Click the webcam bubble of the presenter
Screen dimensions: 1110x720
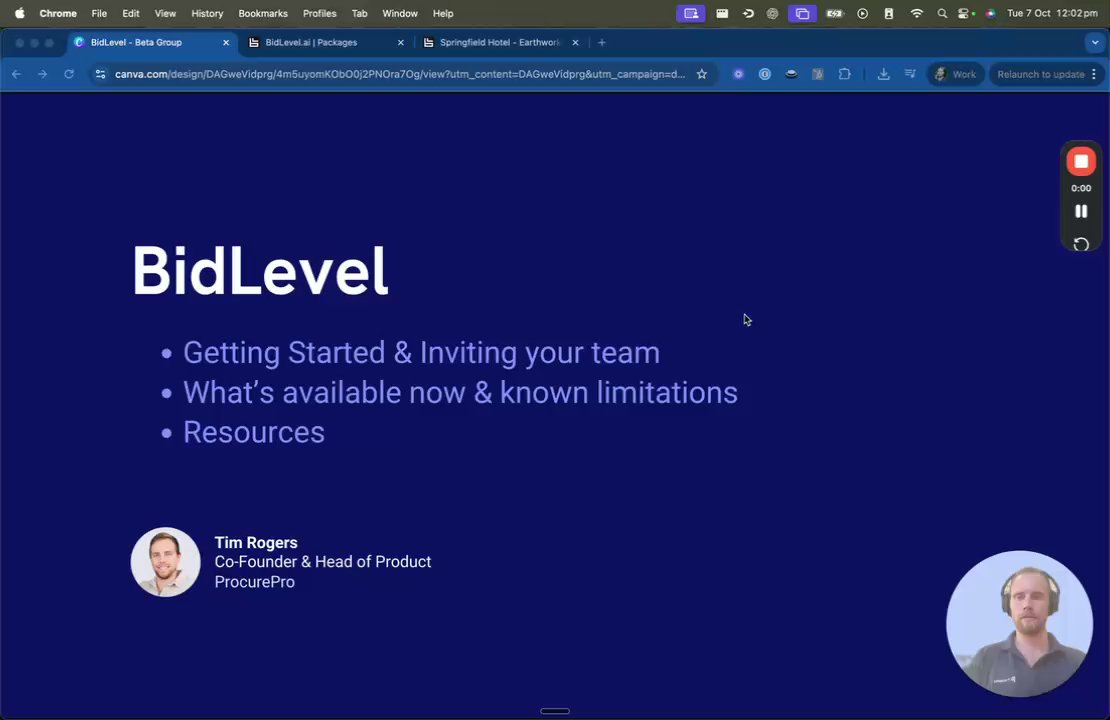tap(1019, 624)
